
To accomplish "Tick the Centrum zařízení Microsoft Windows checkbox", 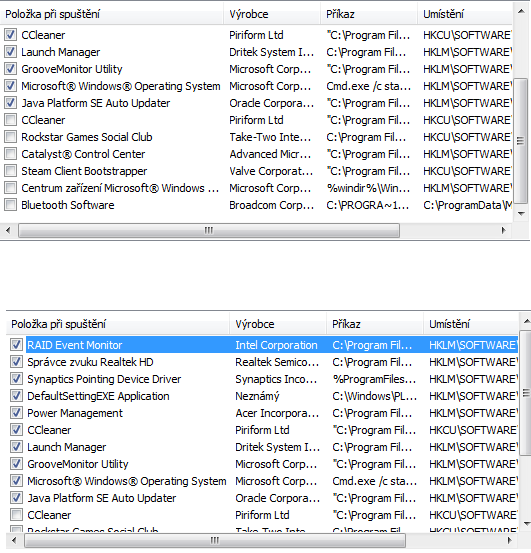I will 10,188.
